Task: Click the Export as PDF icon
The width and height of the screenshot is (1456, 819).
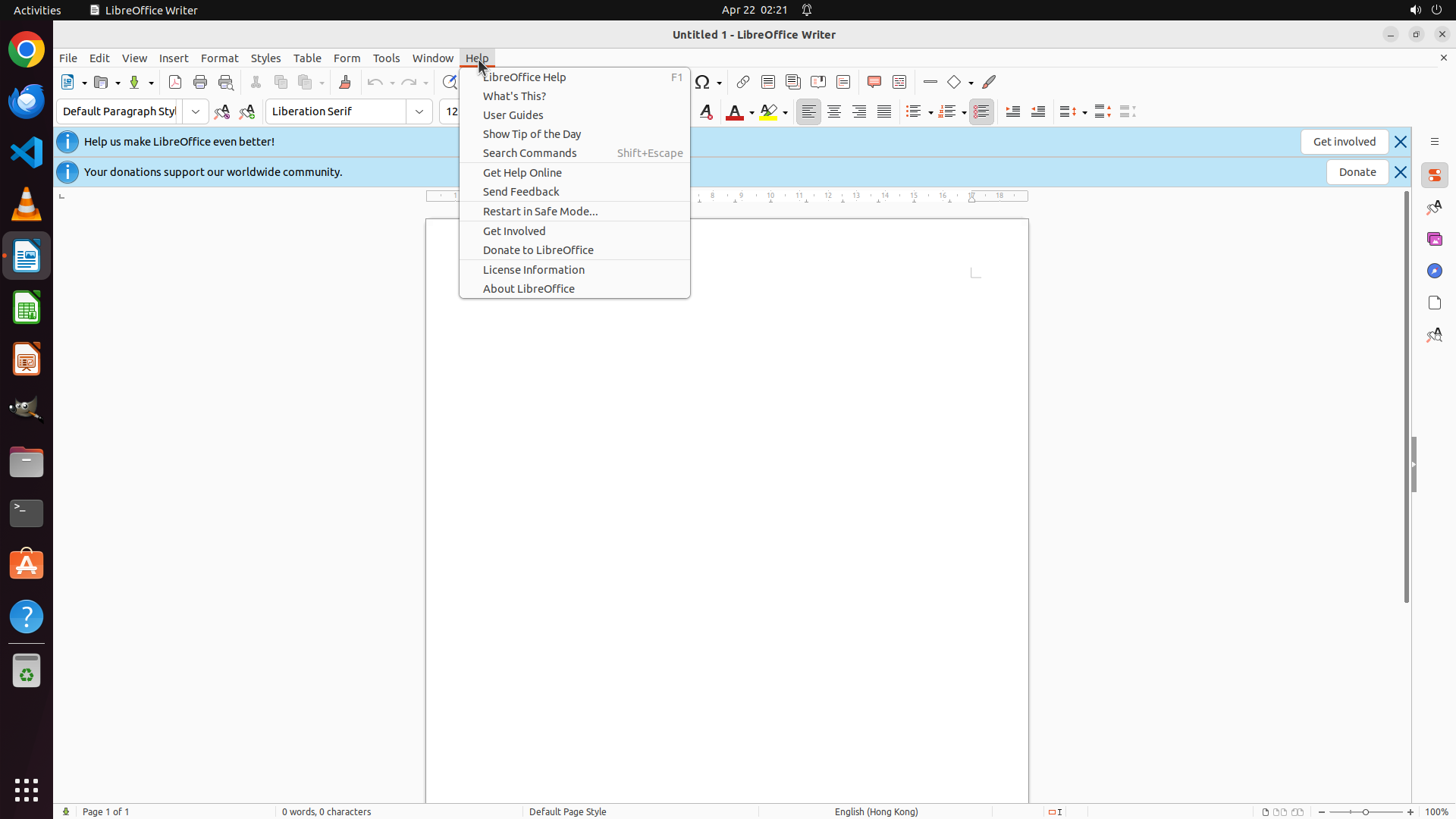Action: coord(175,82)
